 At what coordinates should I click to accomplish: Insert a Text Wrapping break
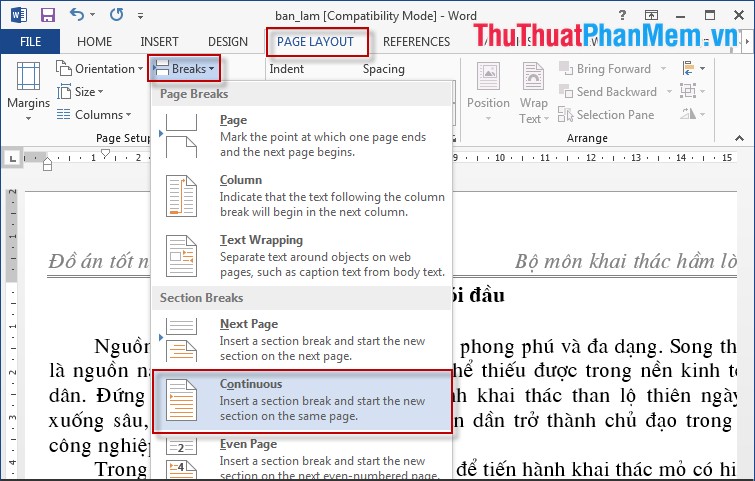coord(302,256)
